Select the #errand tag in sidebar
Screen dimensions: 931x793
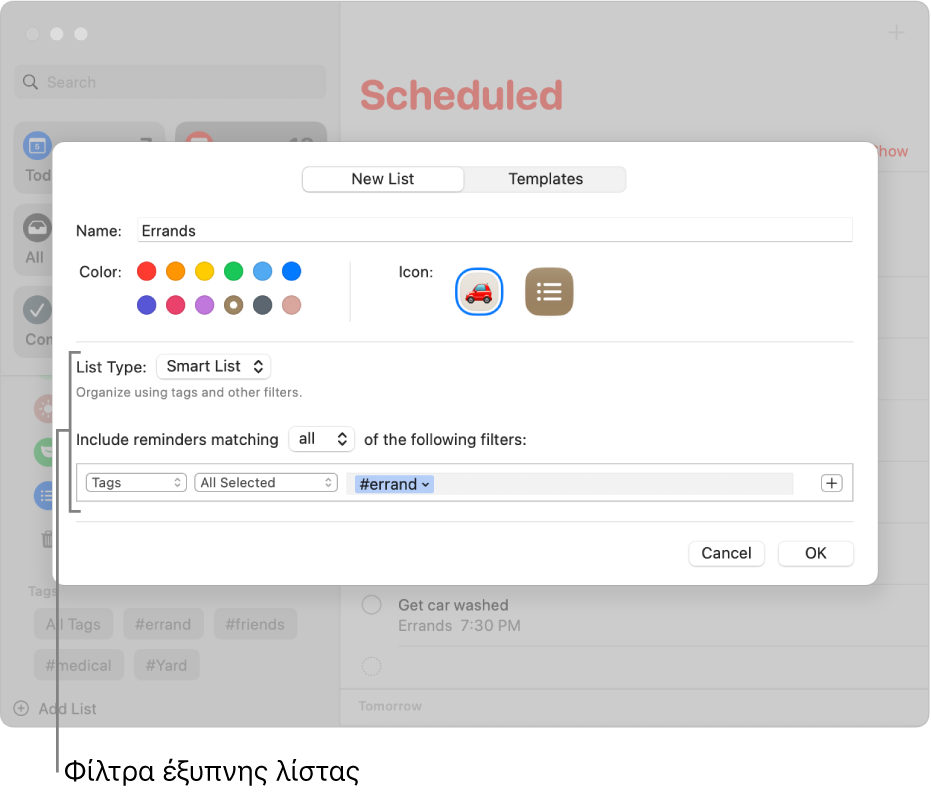[x=163, y=624]
